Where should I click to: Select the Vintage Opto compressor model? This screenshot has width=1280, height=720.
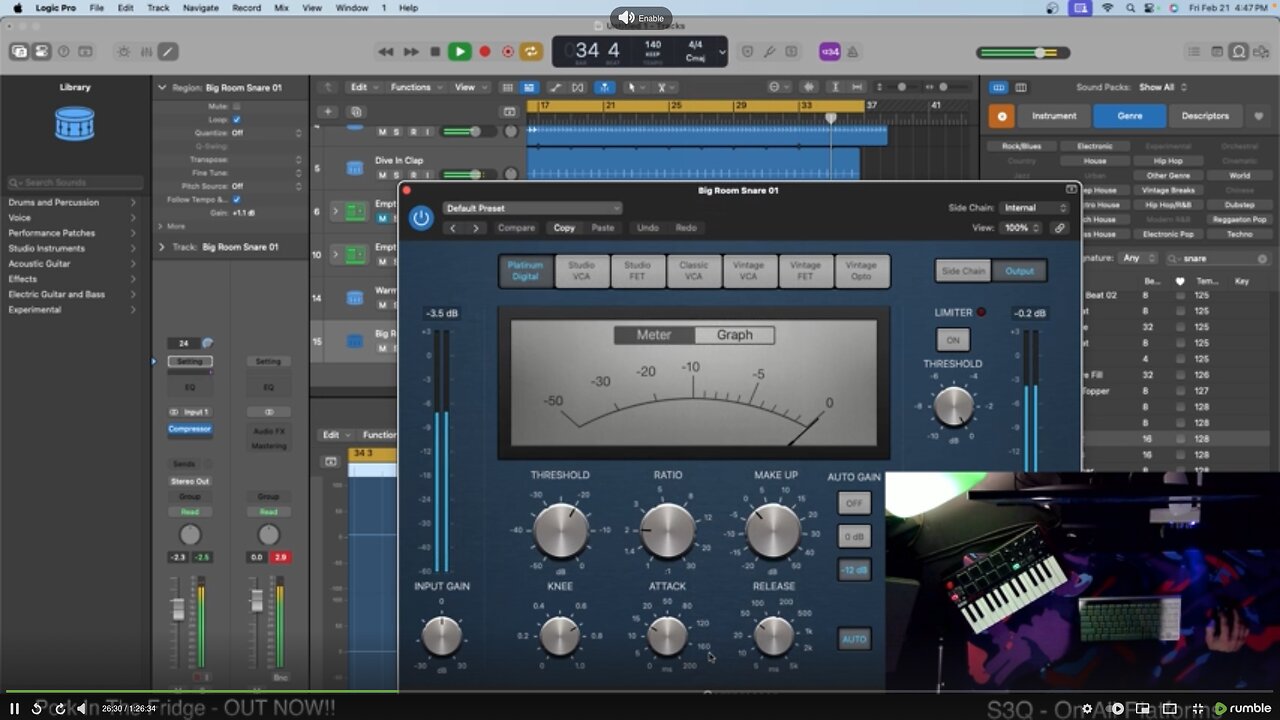(x=861, y=271)
